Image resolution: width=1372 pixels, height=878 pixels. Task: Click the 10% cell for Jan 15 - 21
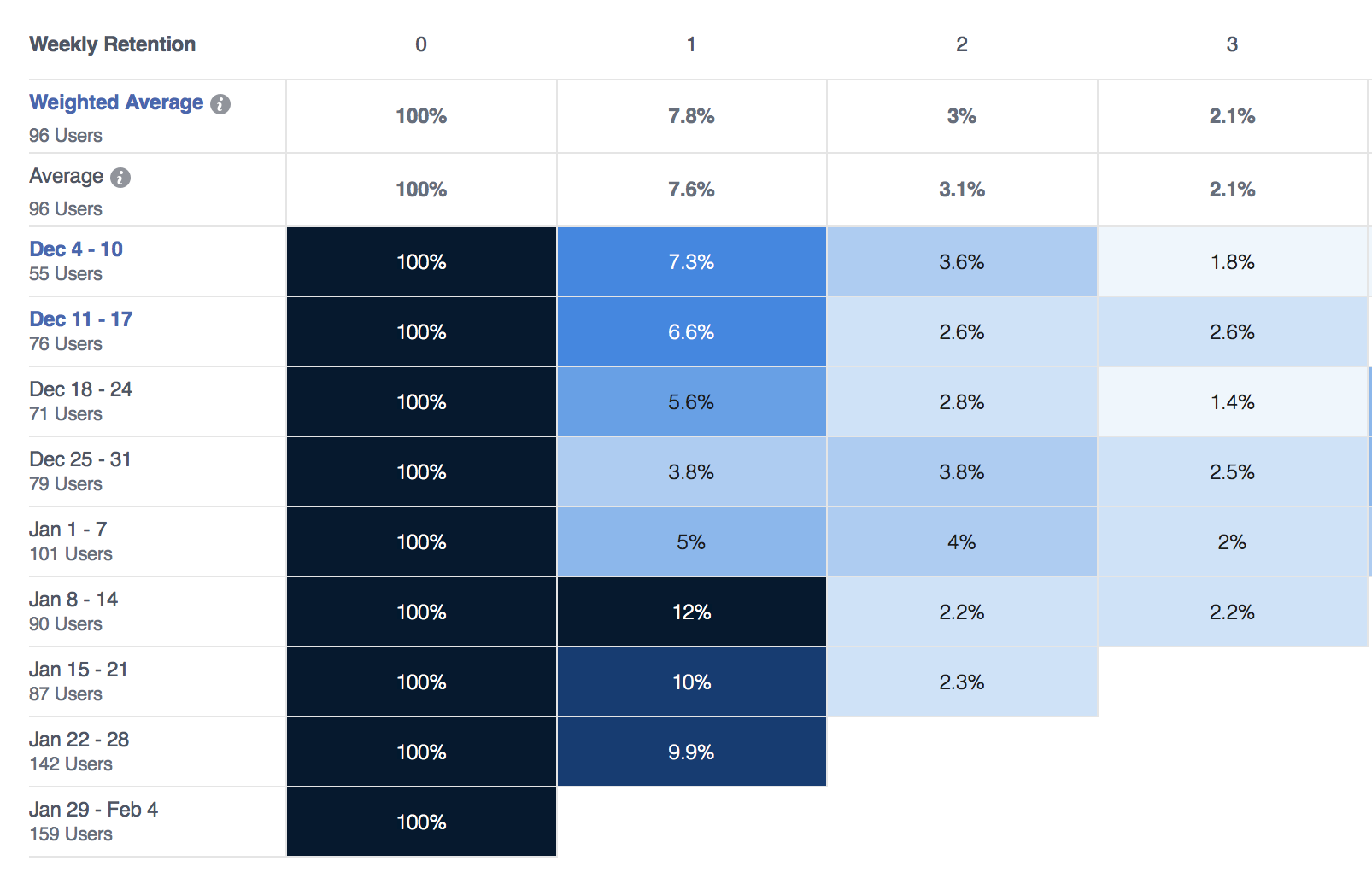(691, 682)
